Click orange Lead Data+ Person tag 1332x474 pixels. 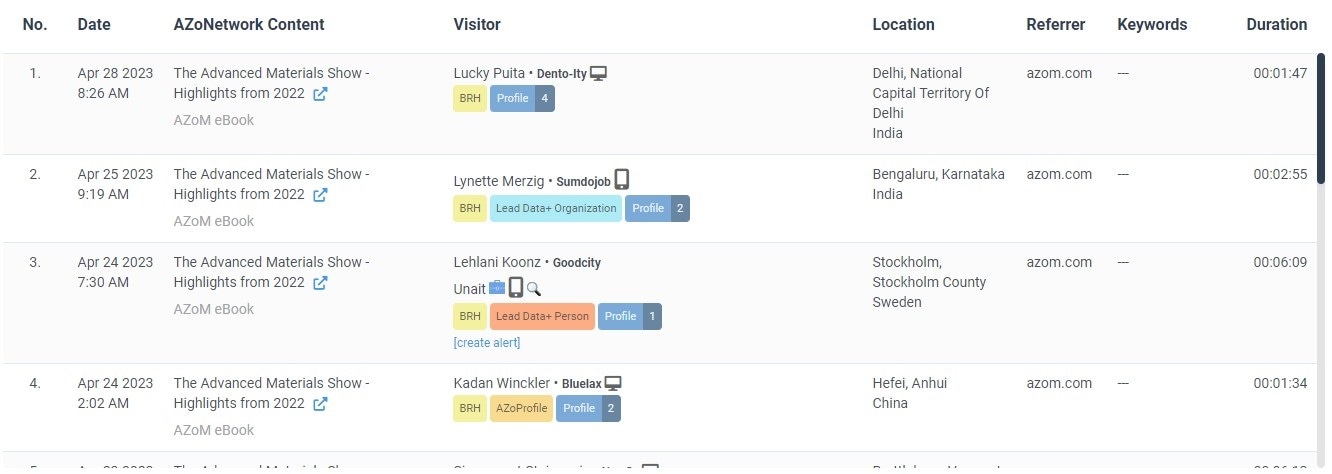coord(542,316)
